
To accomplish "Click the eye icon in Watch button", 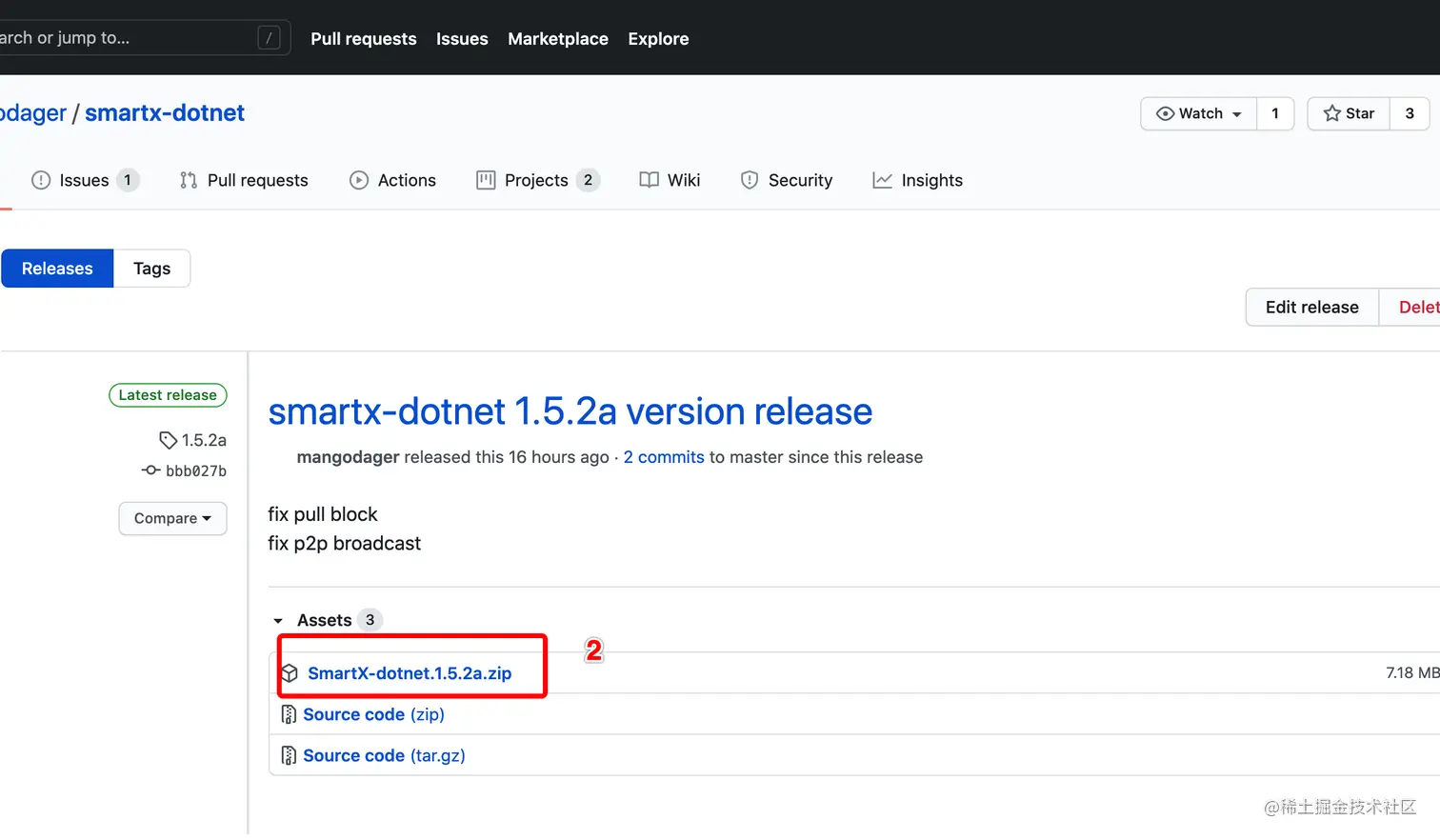I will [1165, 113].
